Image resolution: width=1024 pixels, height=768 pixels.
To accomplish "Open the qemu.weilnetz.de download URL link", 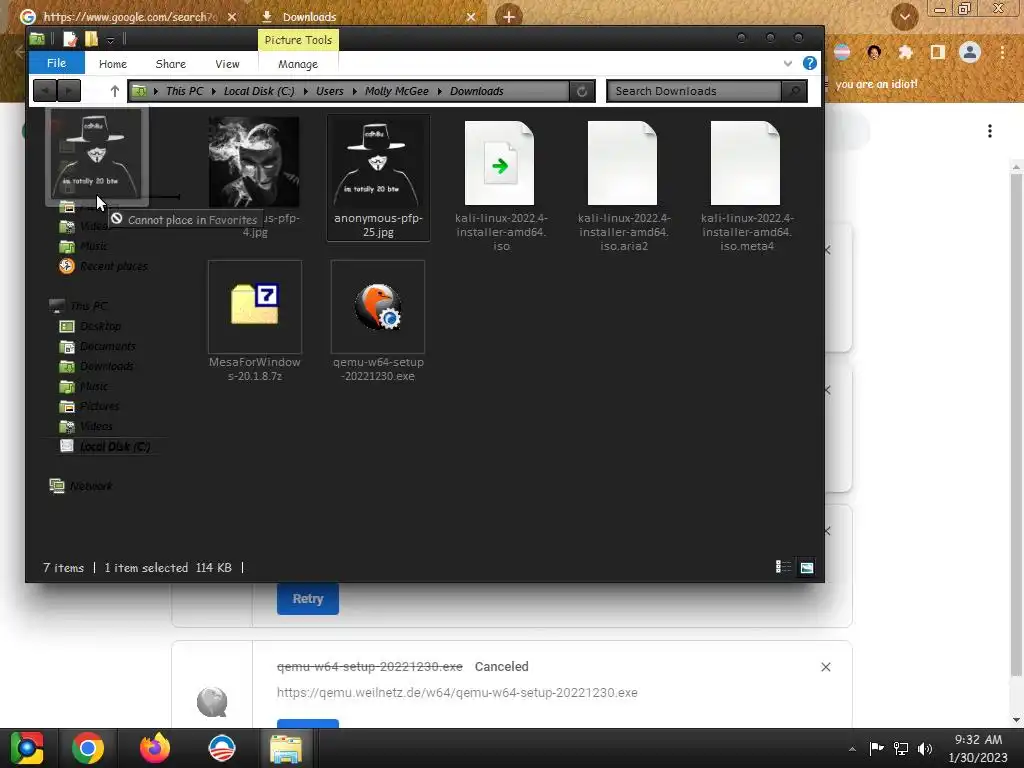I will tap(457, 692).
